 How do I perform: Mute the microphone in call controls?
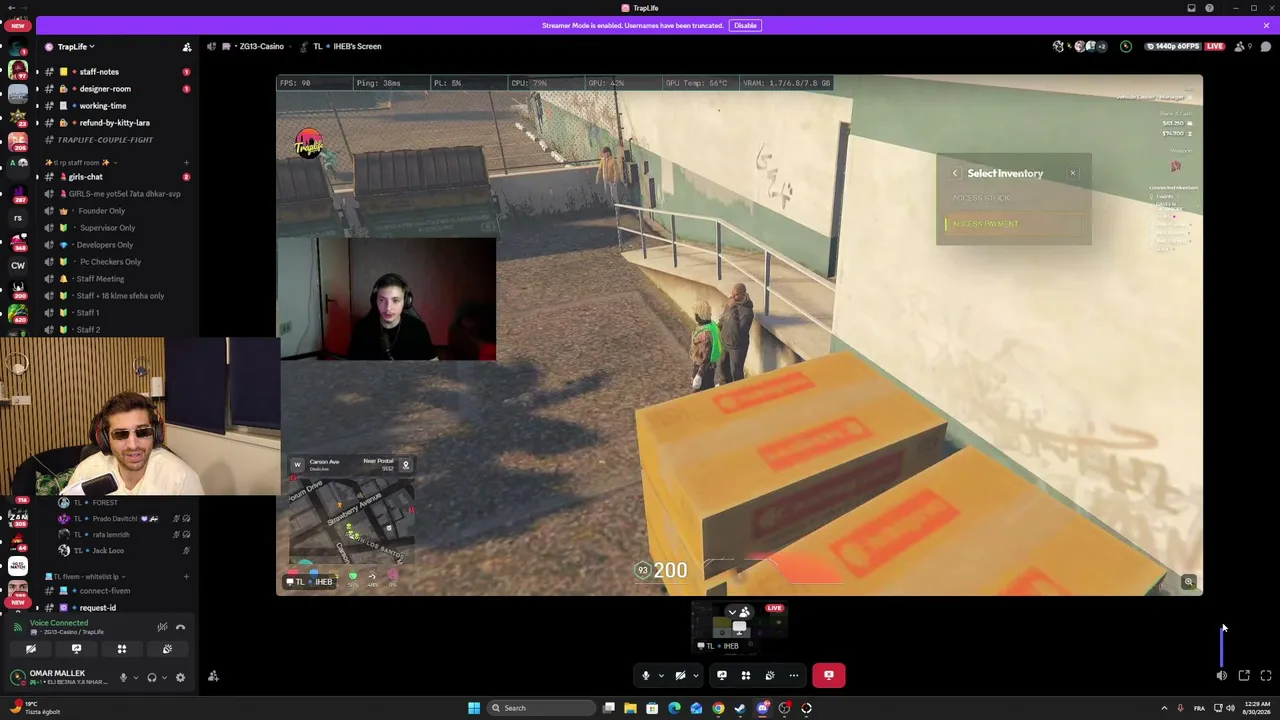(x=646, y=675)
